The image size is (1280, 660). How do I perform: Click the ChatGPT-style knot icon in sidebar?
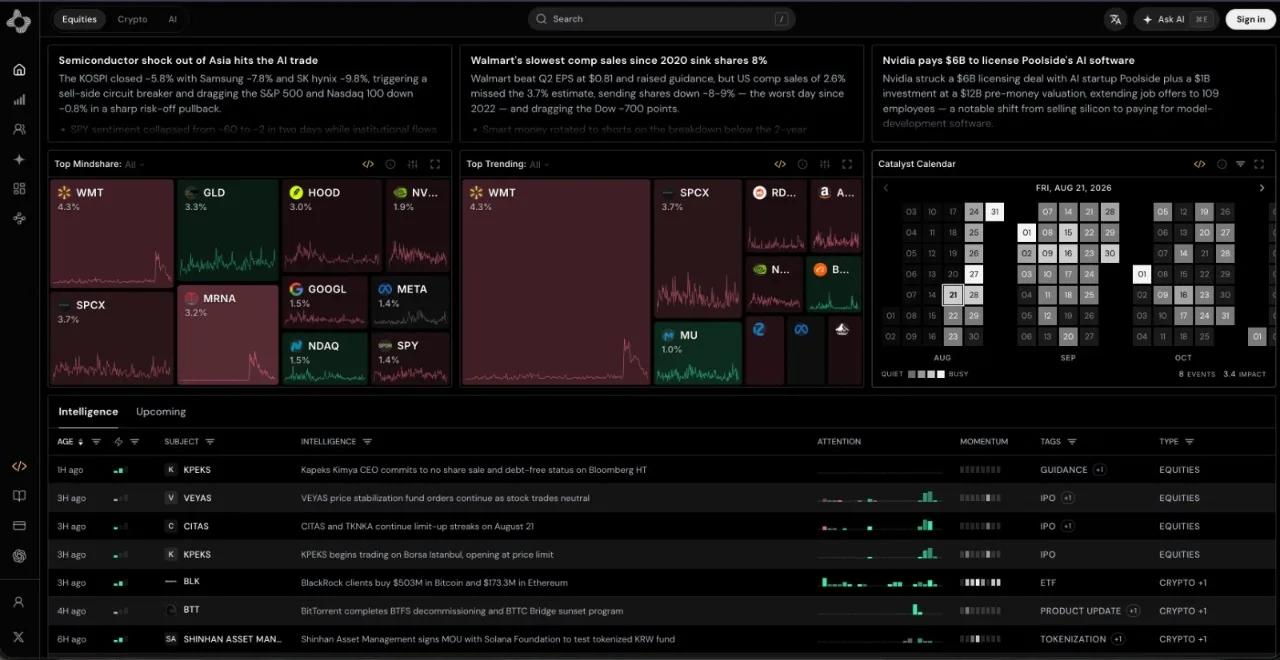(x=19, y=556)
